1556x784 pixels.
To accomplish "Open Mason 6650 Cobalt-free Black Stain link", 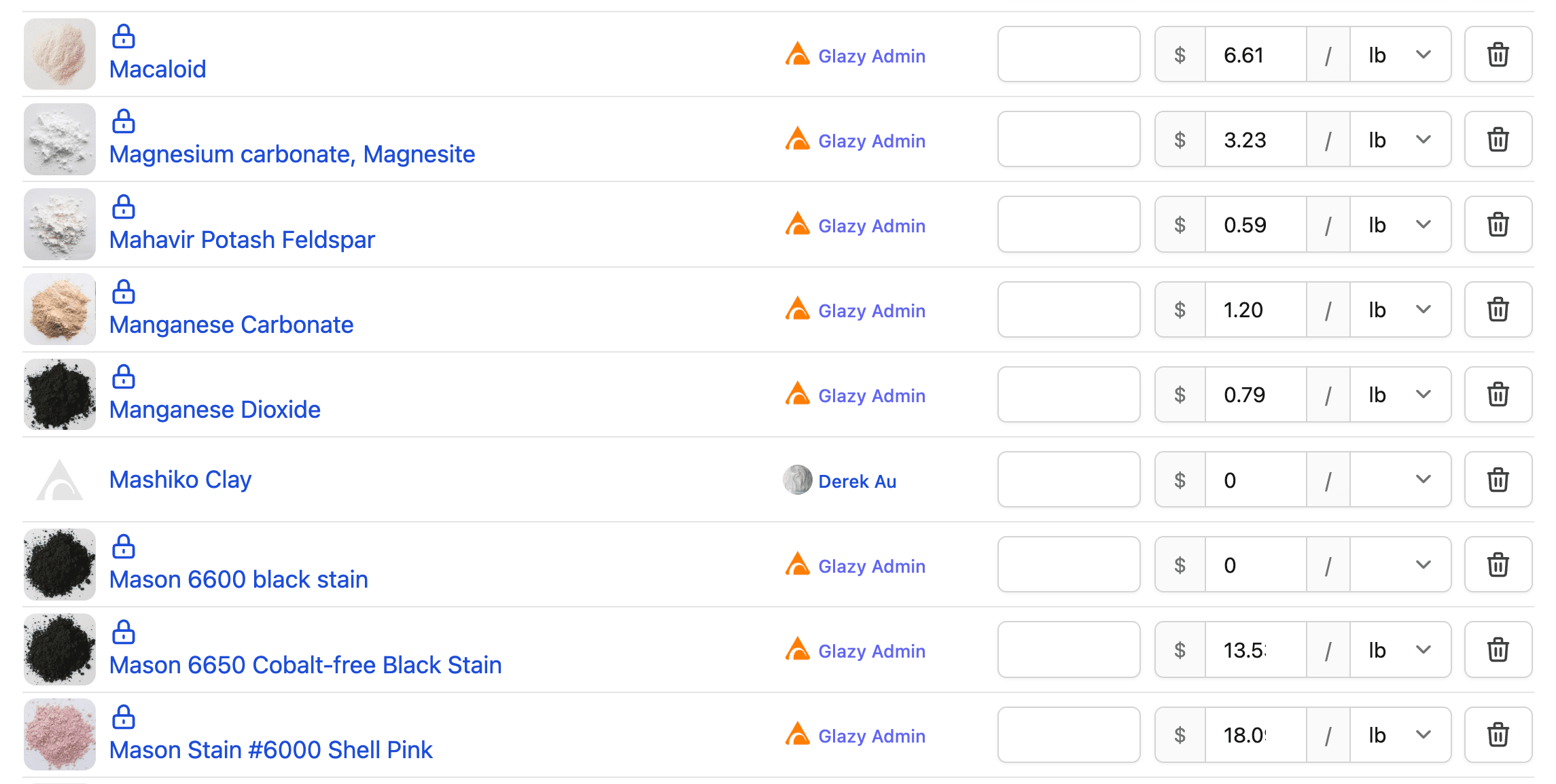I will click(306, 665).
